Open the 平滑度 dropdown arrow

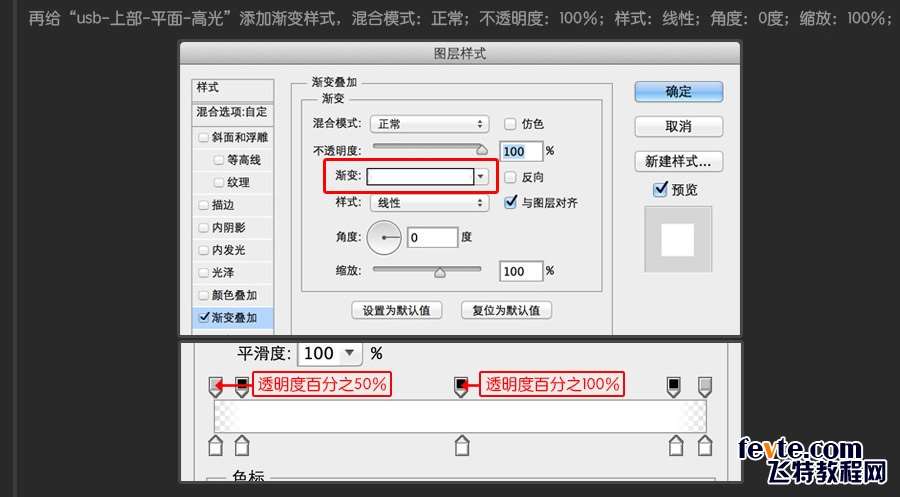coord(349,354)
